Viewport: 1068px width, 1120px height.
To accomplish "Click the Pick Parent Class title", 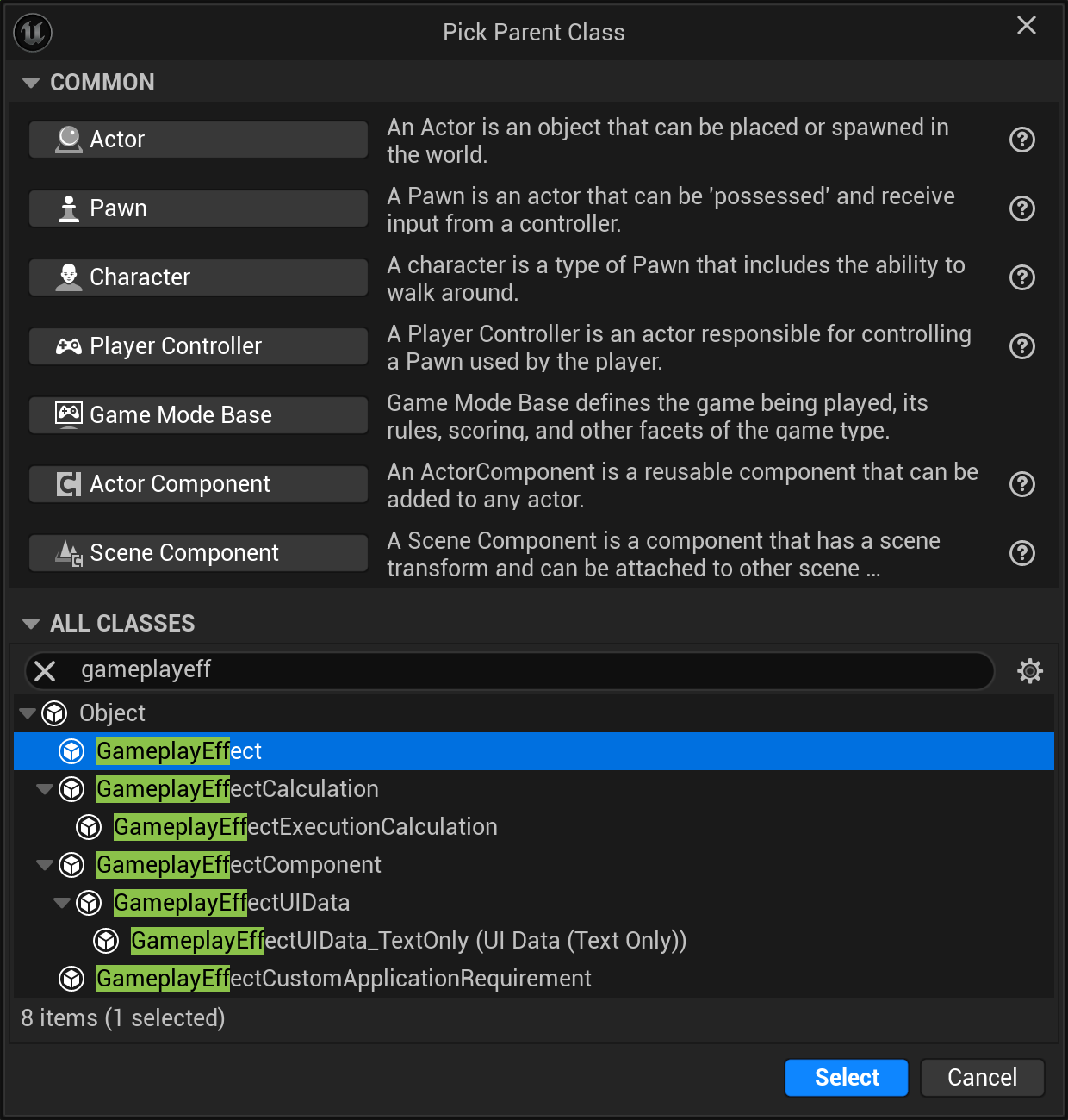I will coord(534,33).
